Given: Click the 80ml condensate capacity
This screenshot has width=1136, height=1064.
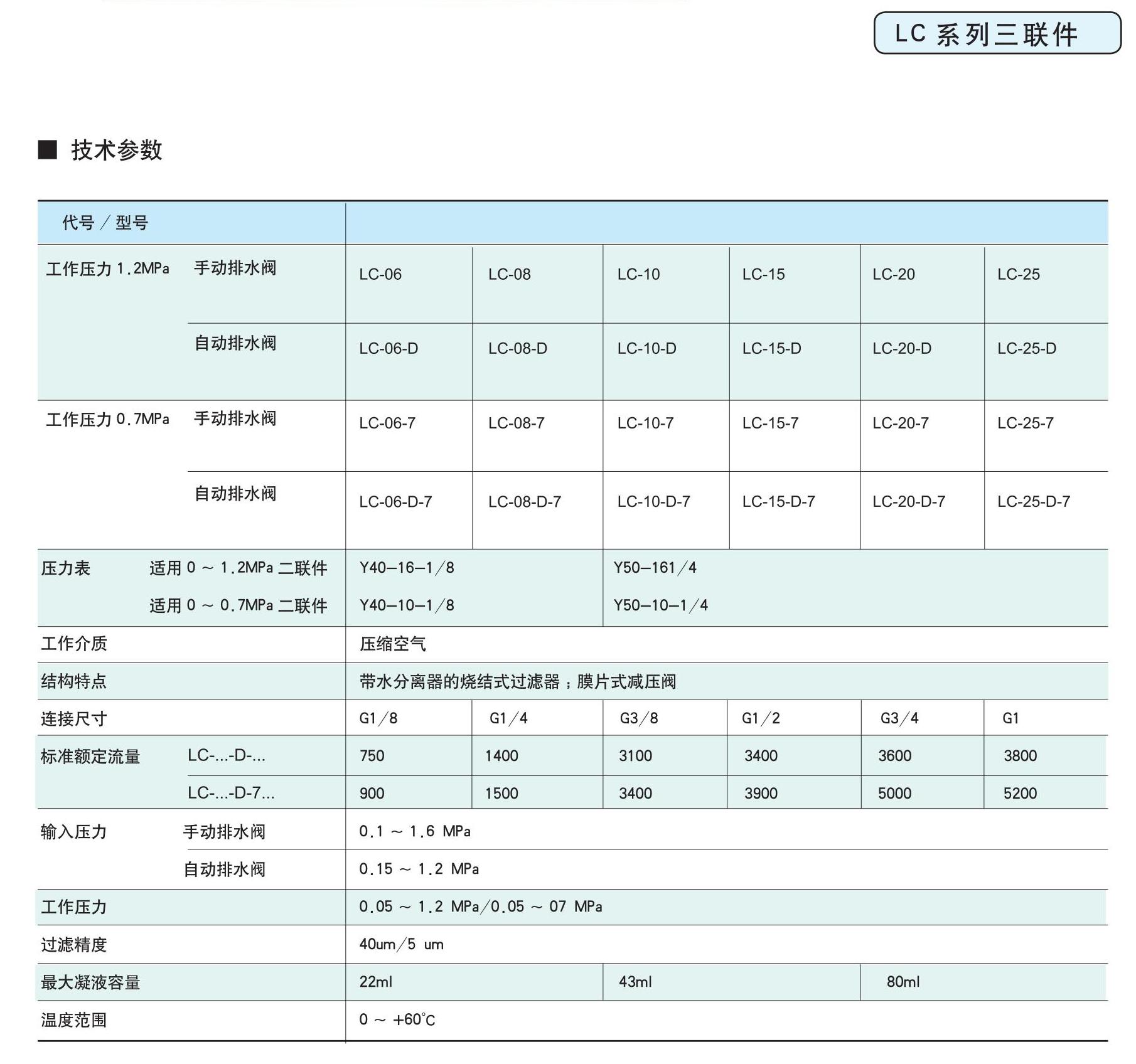Looking at the screenshot, I should (903, 982).
